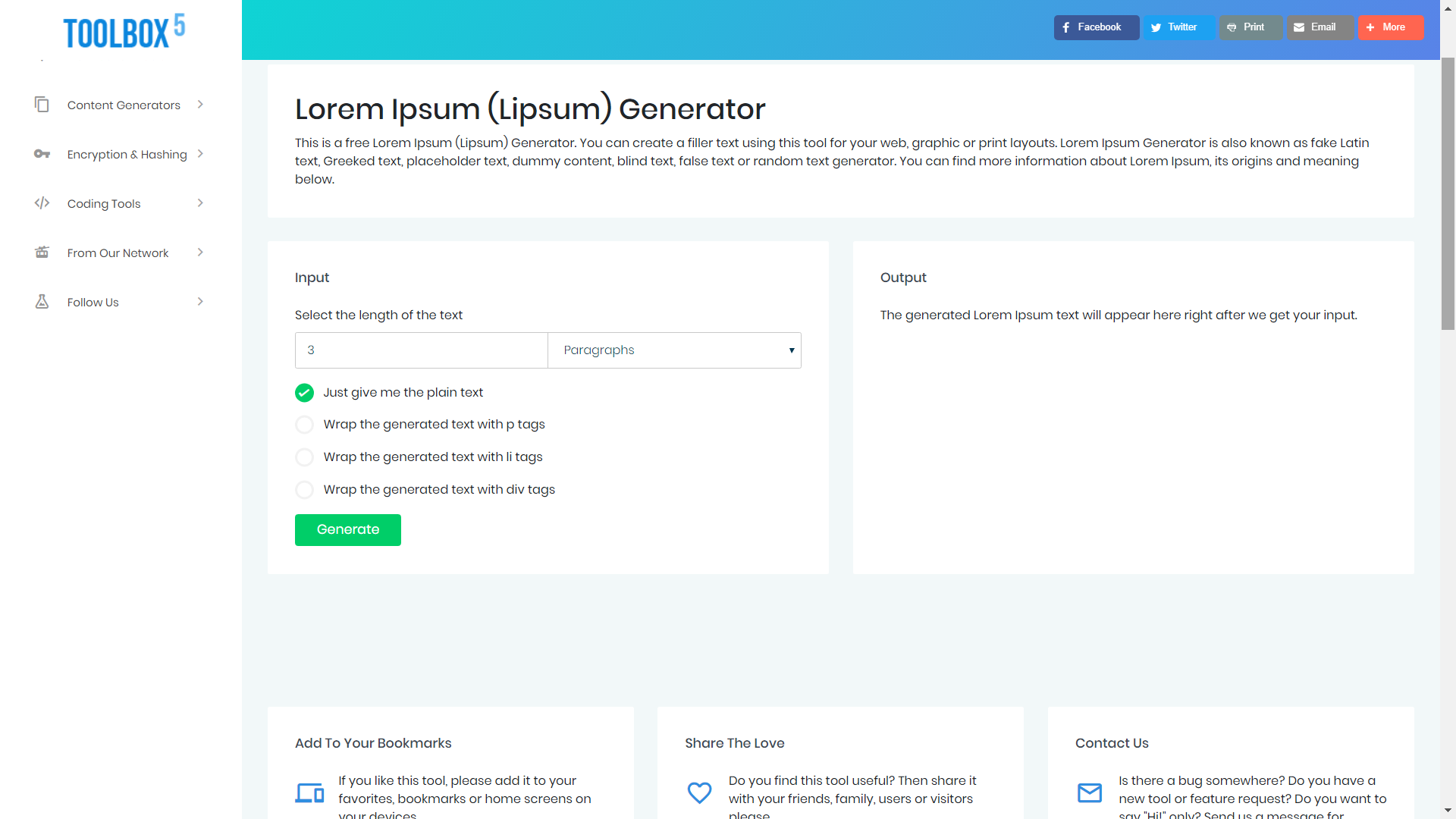Expand the Coding Tools chevron
Viewport: 1456px width, 819px height.
(x=200, y=203)
